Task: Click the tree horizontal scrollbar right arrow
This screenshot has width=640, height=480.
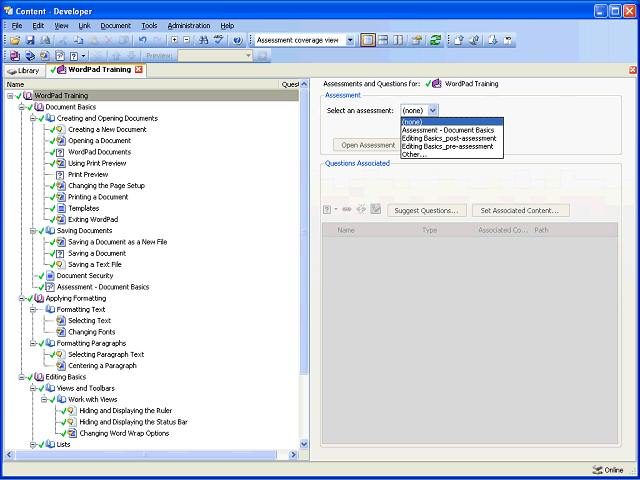Action: 293,454
